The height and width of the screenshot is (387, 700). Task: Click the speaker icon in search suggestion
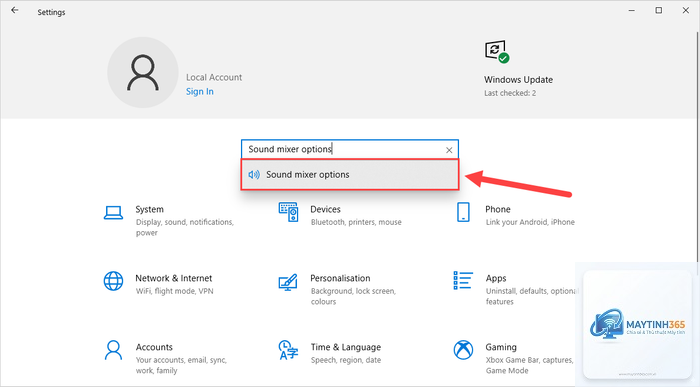click(254, 175)
